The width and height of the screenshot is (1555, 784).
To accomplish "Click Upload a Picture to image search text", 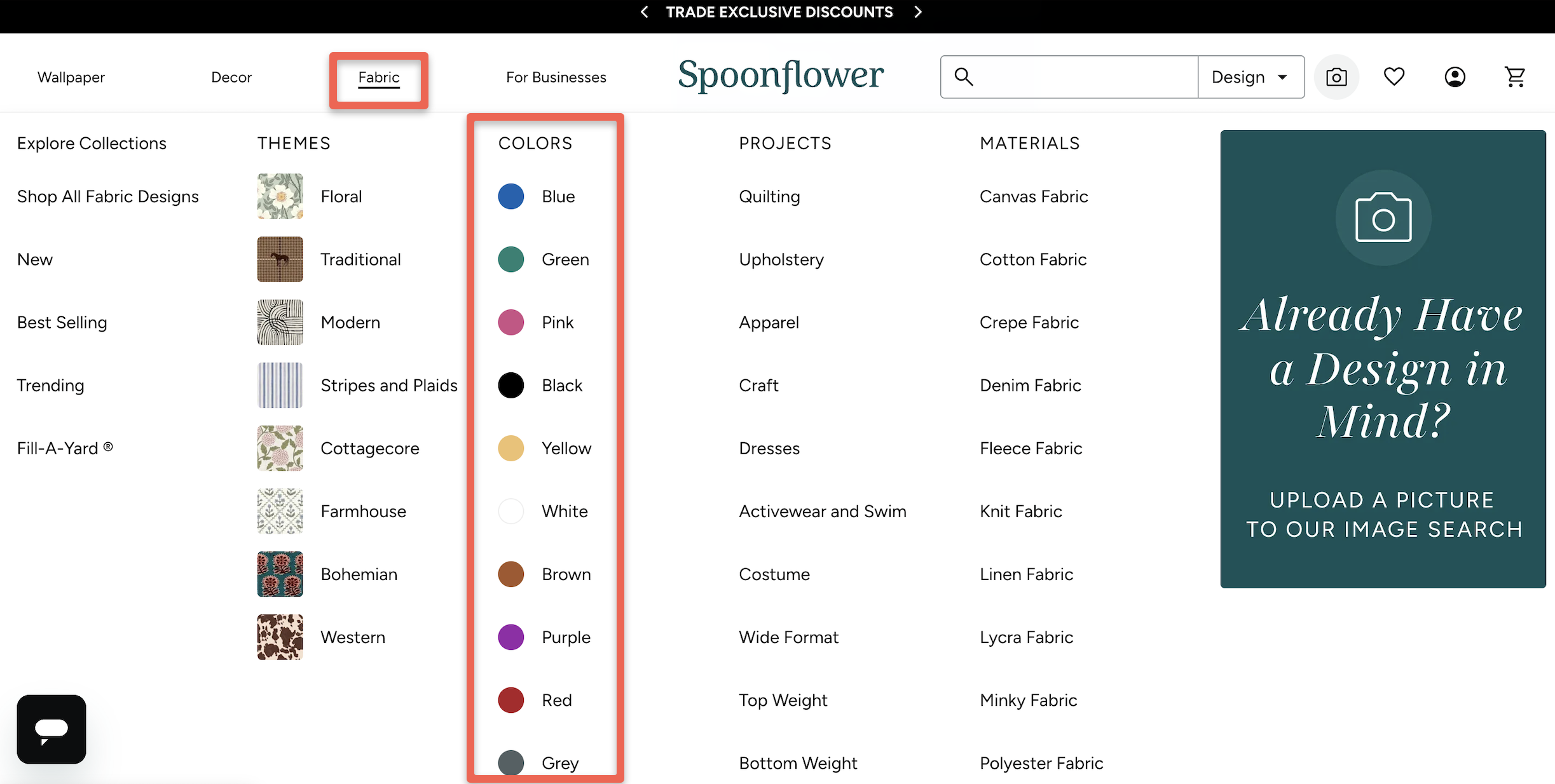I will (1383, 514).
